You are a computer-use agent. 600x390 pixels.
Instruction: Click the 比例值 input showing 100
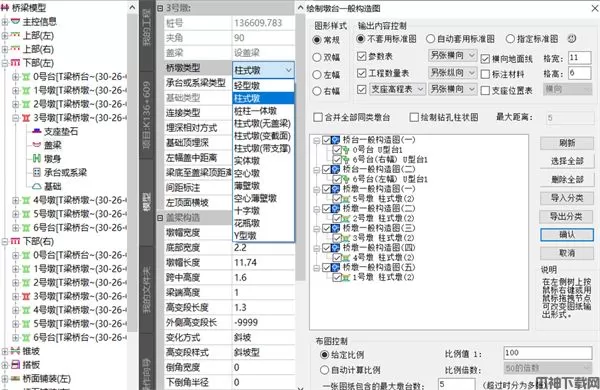[548, 353]
